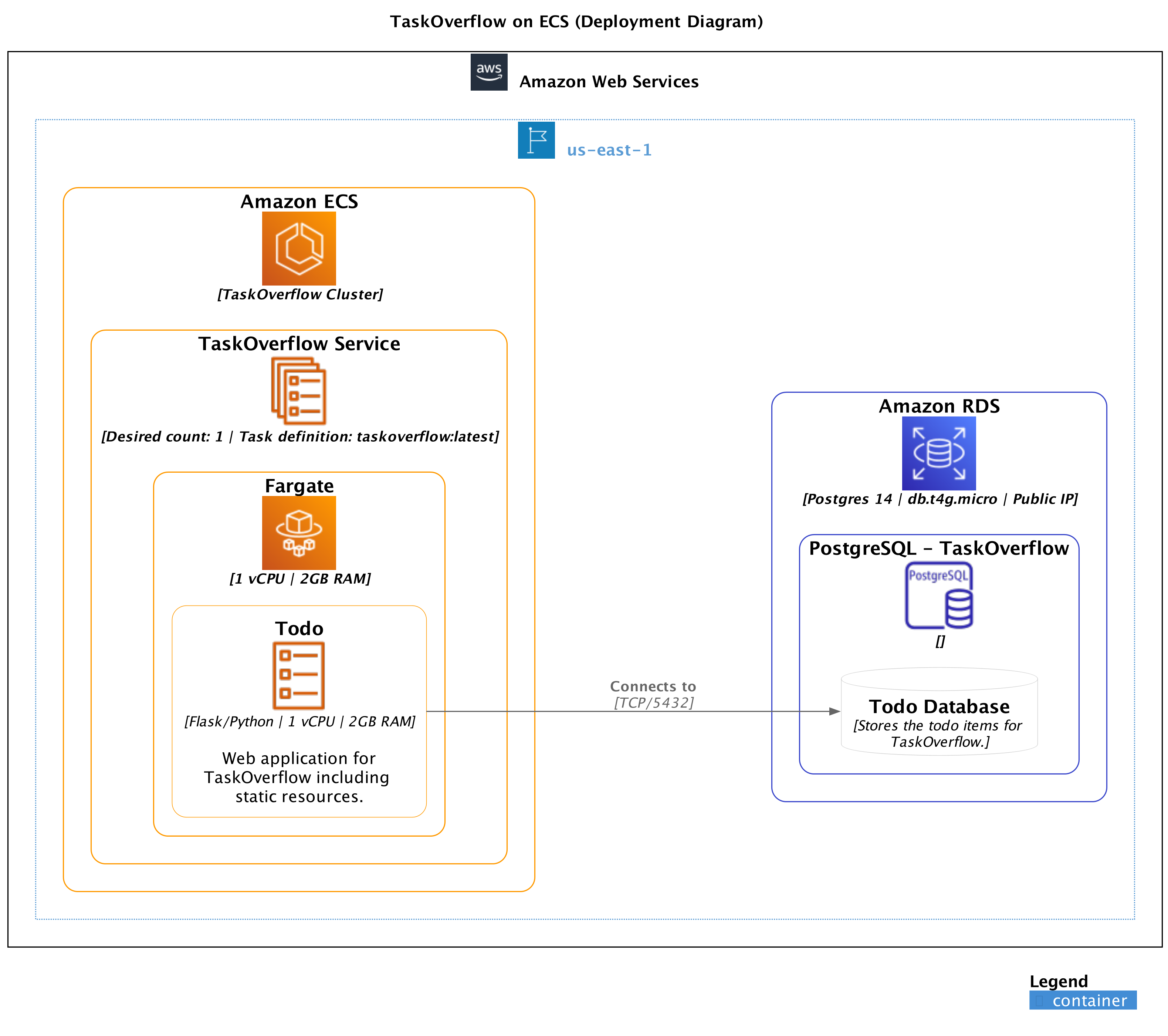Click the [1 vCPU | 2GB RAM] Fargate caption
This screenshot has height=1036, width=1168.
pos(300,579)
